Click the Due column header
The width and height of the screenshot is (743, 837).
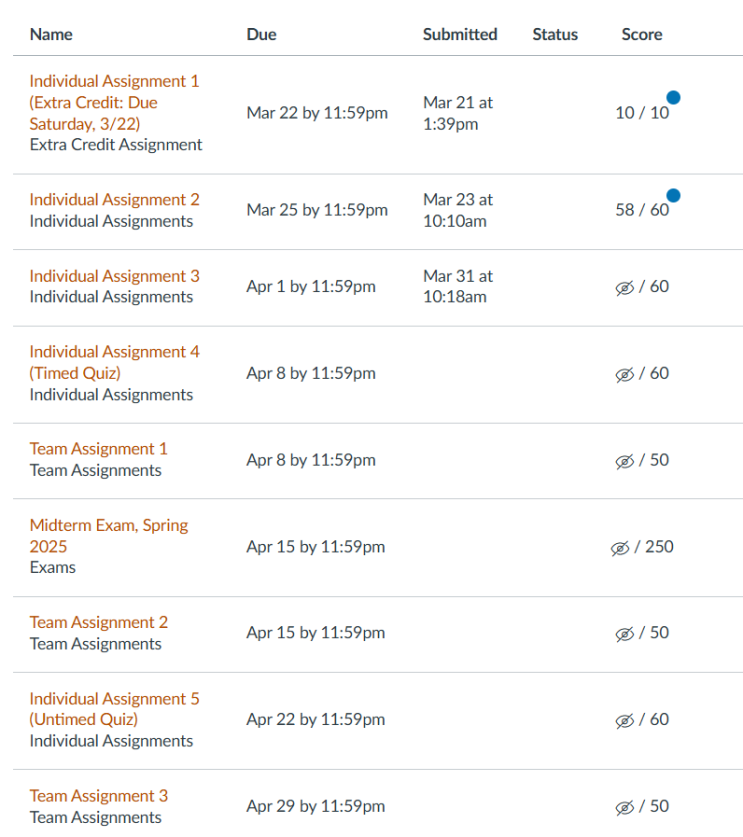tap(261, 34)
